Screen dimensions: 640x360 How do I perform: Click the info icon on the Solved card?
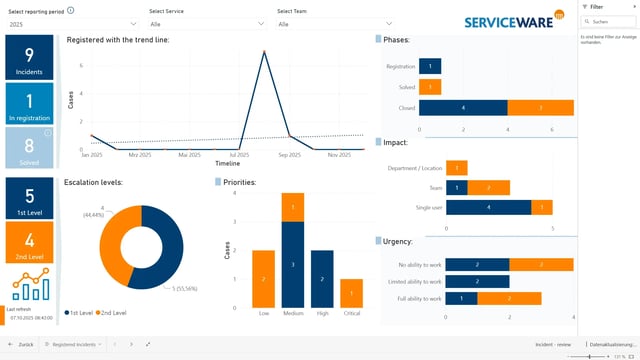[x=48, y=133]
